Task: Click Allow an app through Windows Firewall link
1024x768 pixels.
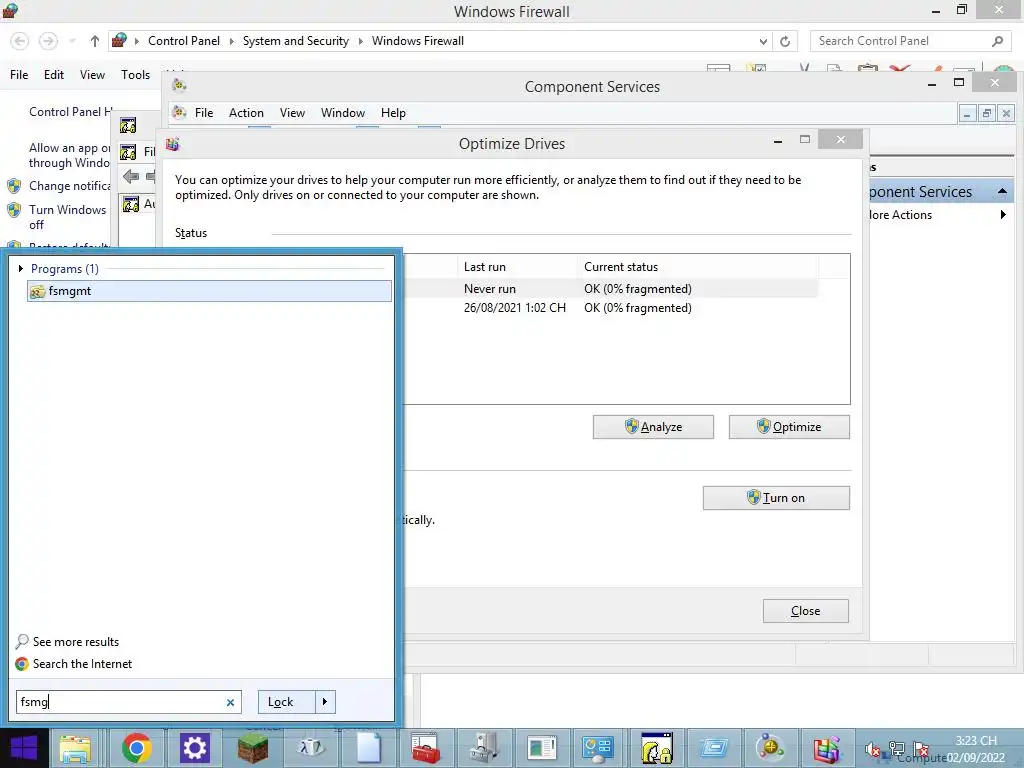Action: (x=69, y=155)
